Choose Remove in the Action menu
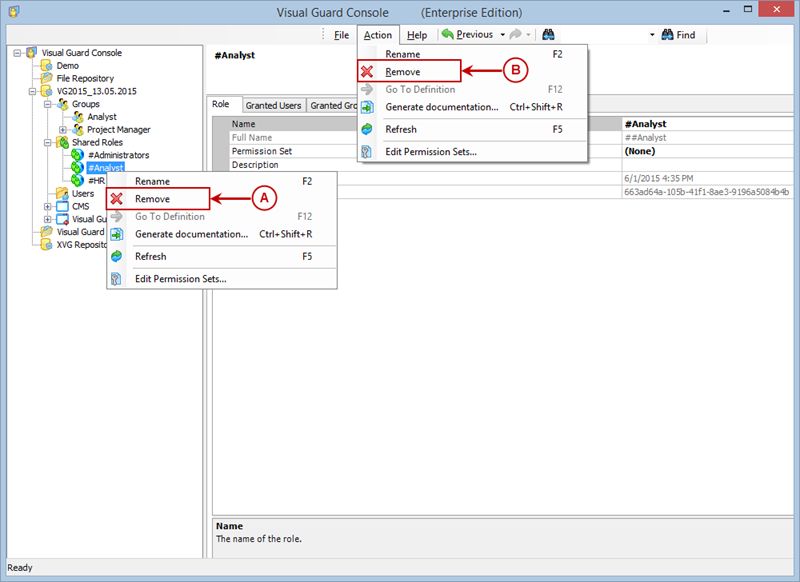 tap(472, 72)
